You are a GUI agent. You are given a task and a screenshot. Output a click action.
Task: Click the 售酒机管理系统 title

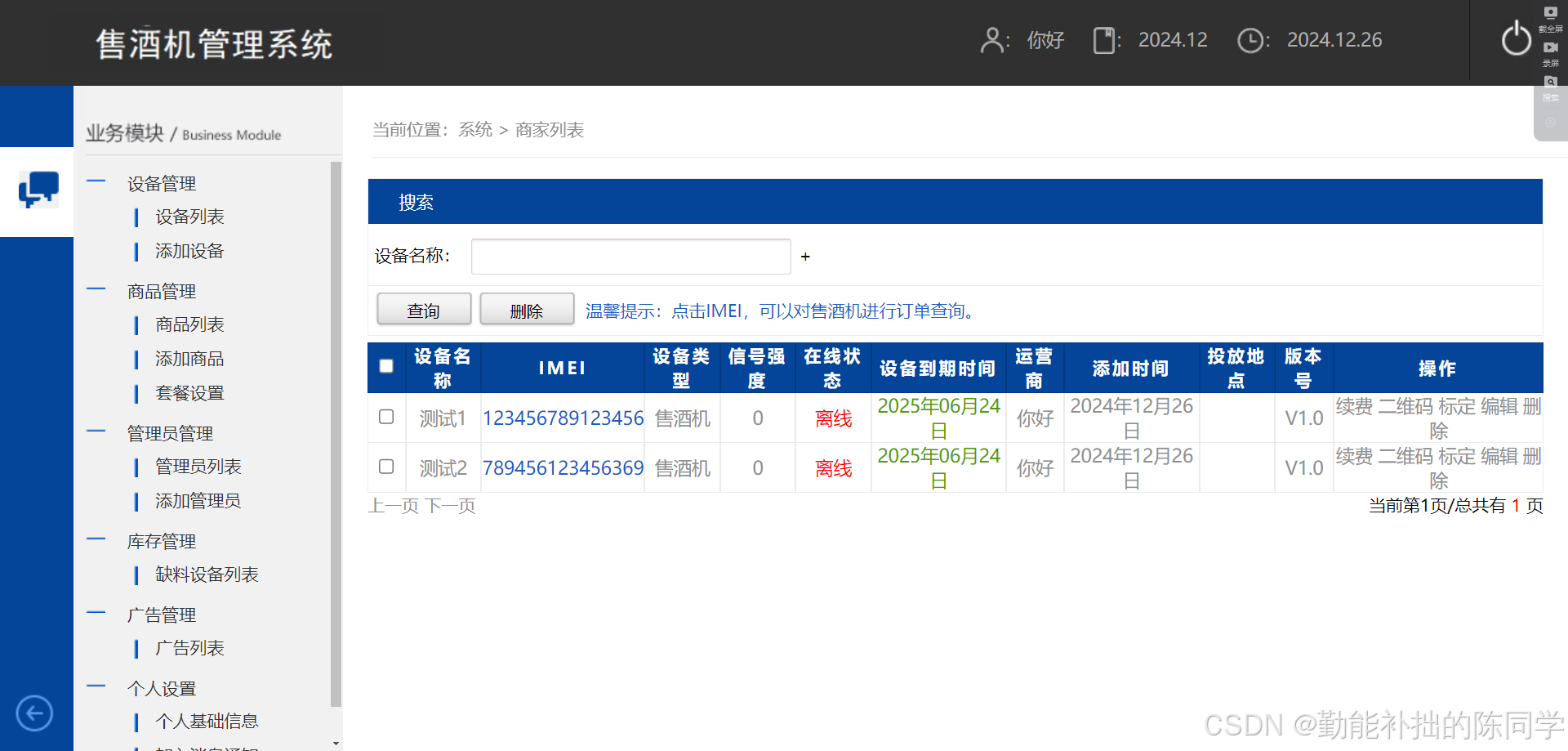[x=214, y=44]
